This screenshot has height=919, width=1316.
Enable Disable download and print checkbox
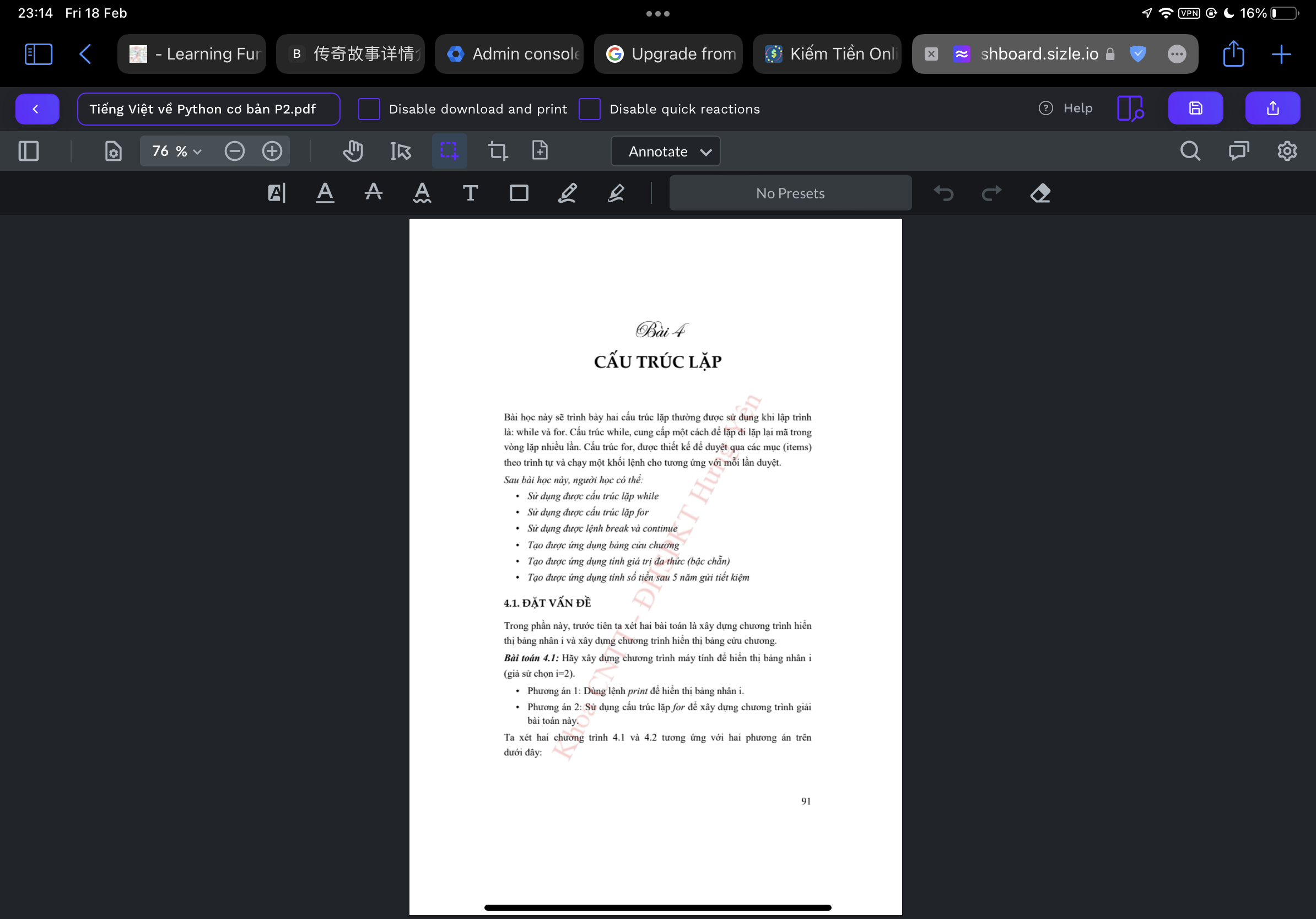click(x=369, y=109)
